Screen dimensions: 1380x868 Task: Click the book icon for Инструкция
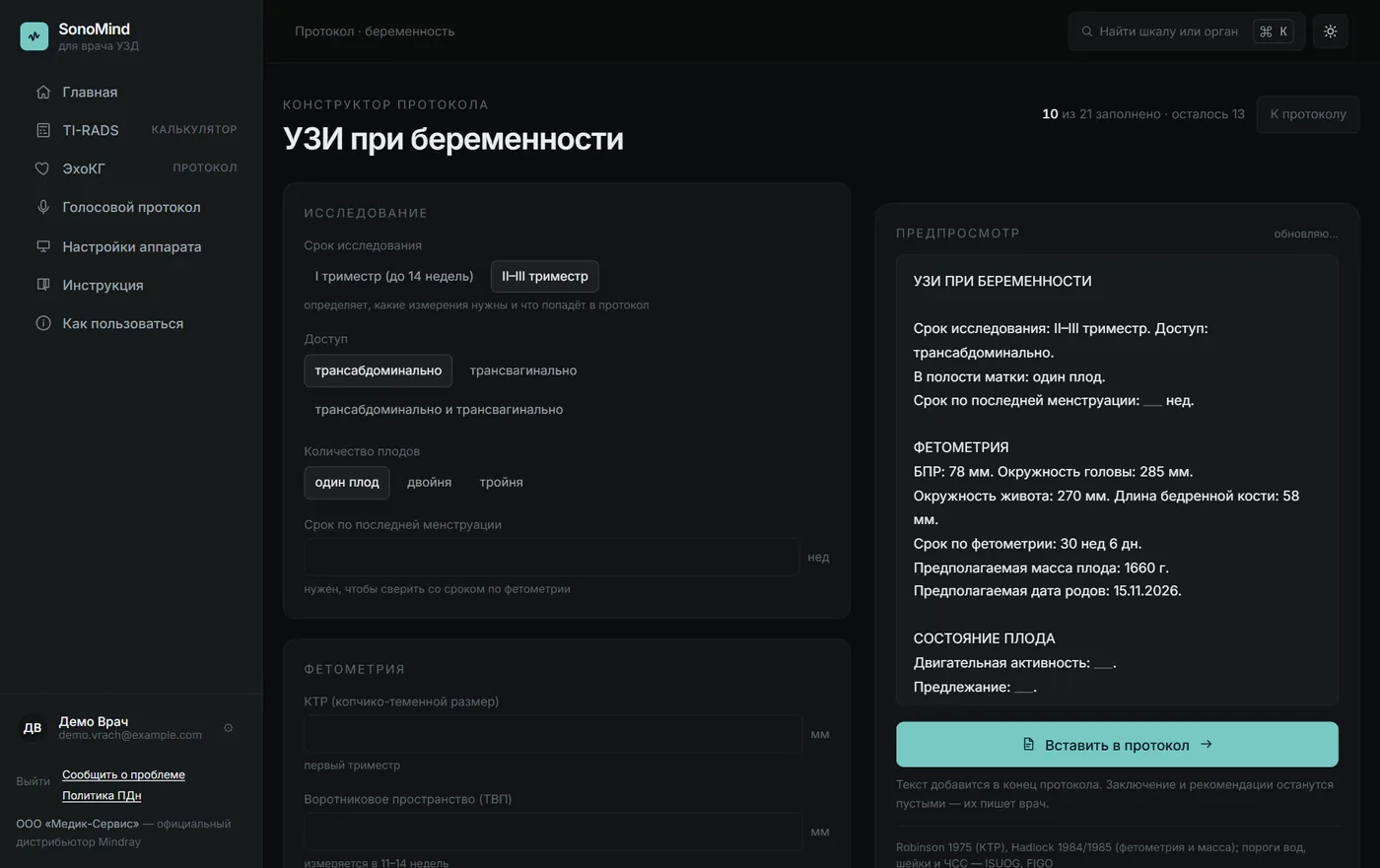pyautogui.click(x=42, y=285)
